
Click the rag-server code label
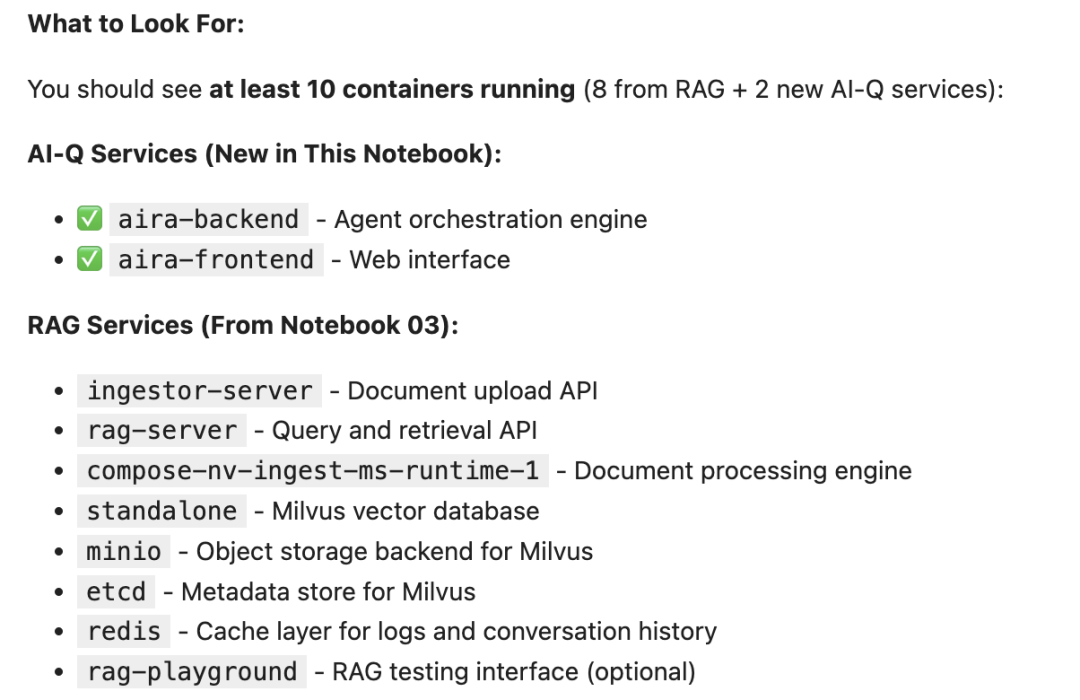(x=161, y=430)
